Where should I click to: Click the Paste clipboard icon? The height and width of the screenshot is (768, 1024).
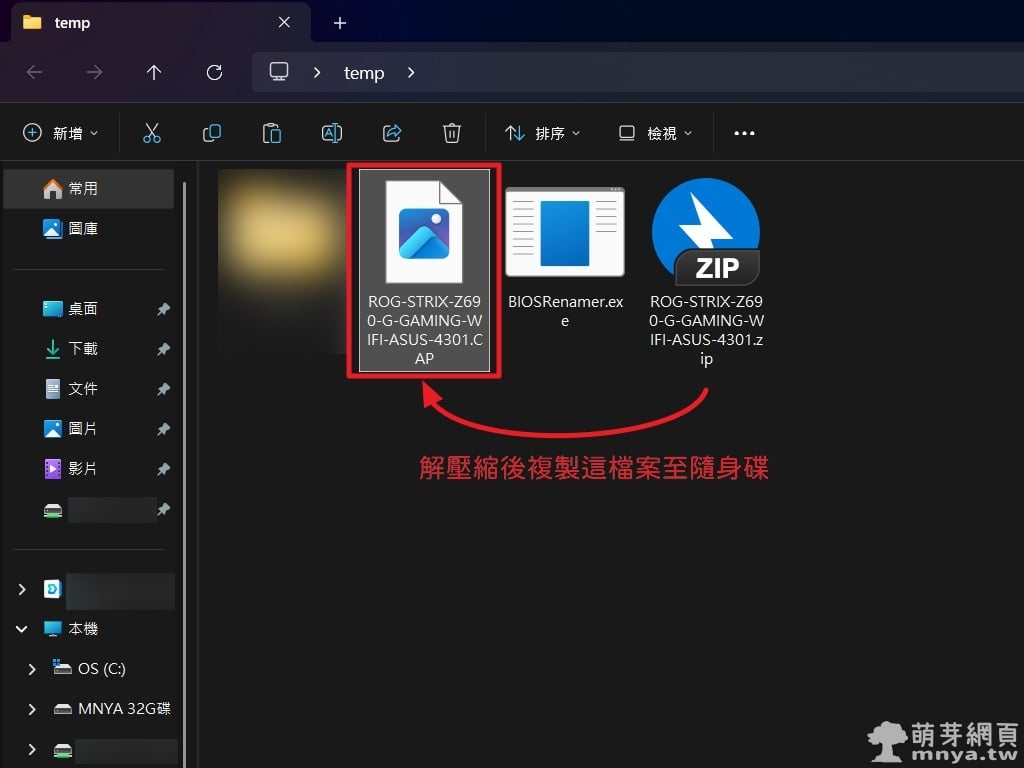(x=271, y=133)
